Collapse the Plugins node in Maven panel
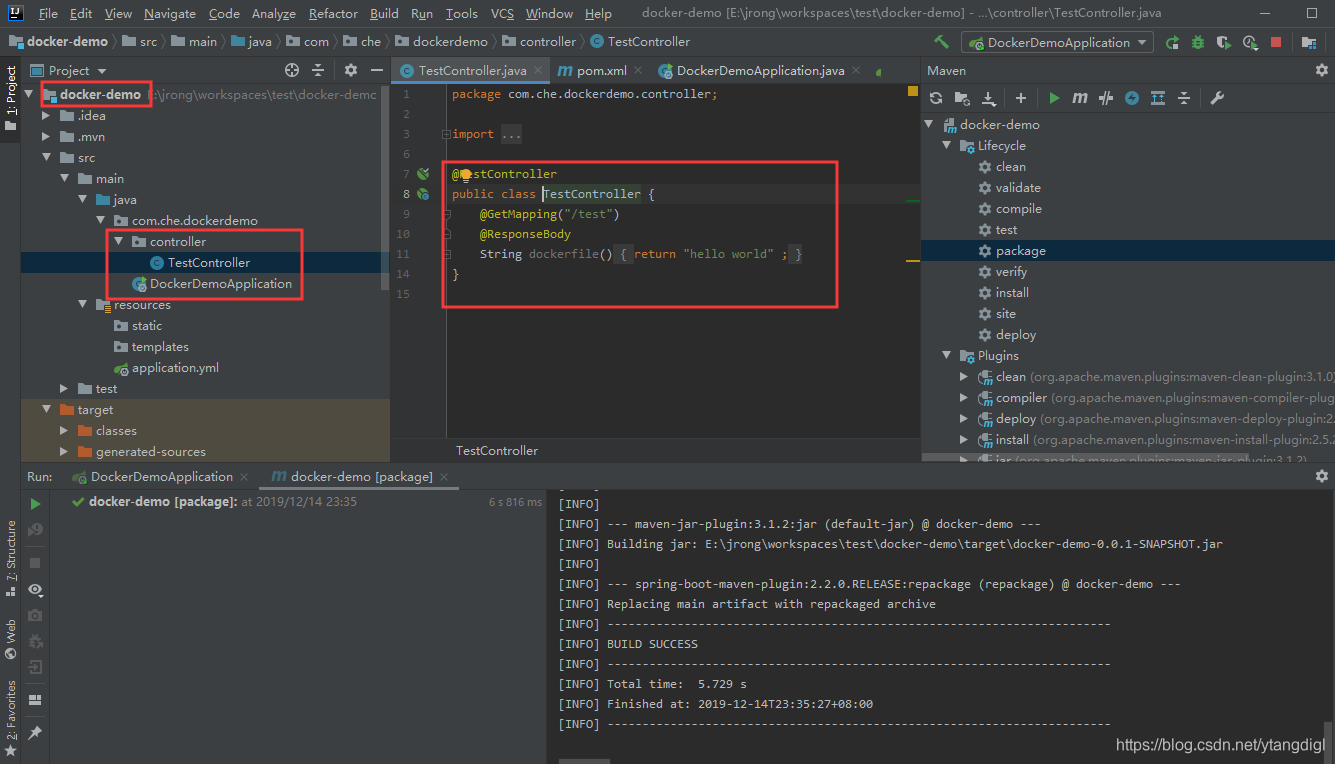Viewport: 1335px width, 764px height. (x=946, y=356)
